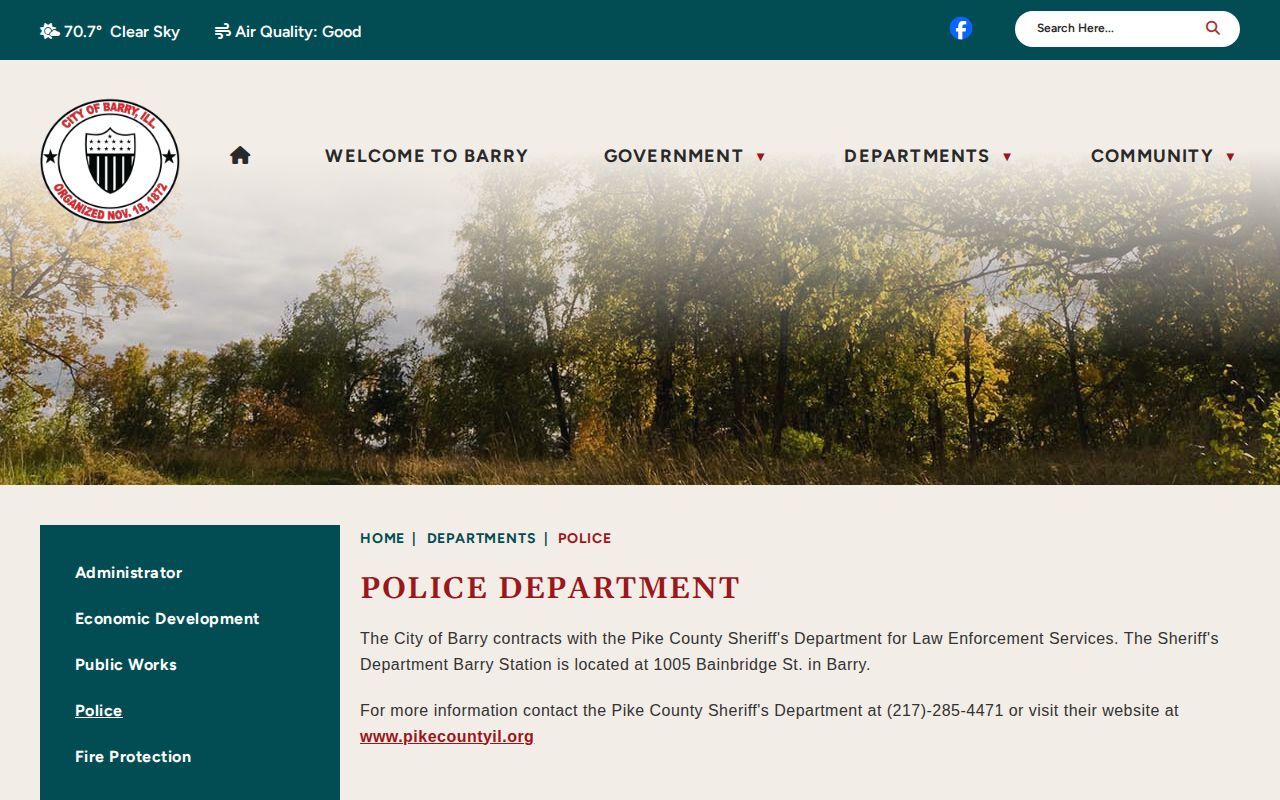Select Public Works in the sidebar

point(126,665)
